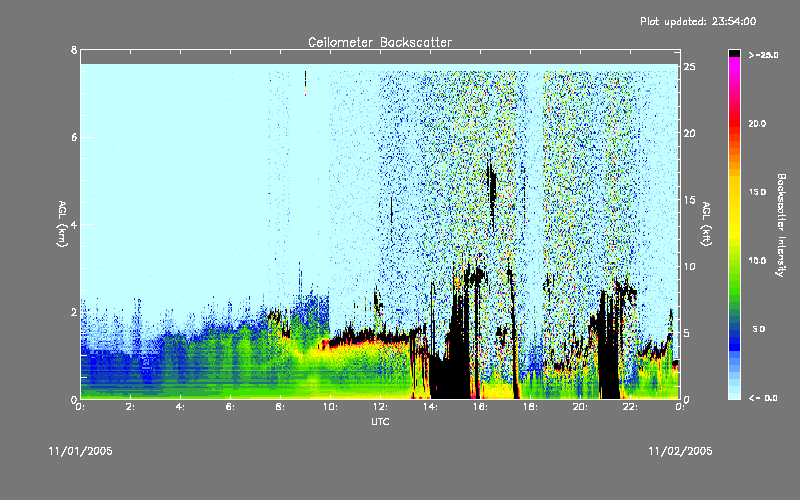800x500 pixels.
Task: Click the "20" tick on kft axis
Action: coord(690,133)
